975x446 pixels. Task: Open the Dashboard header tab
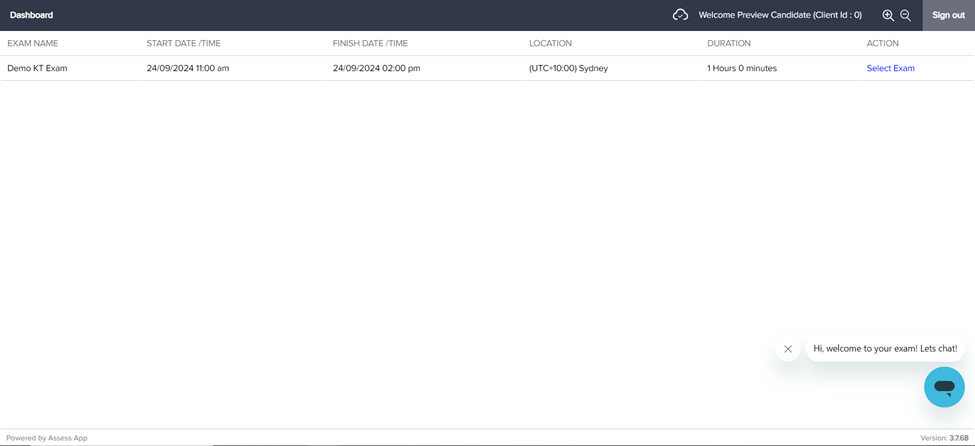(x=31, y=15)
